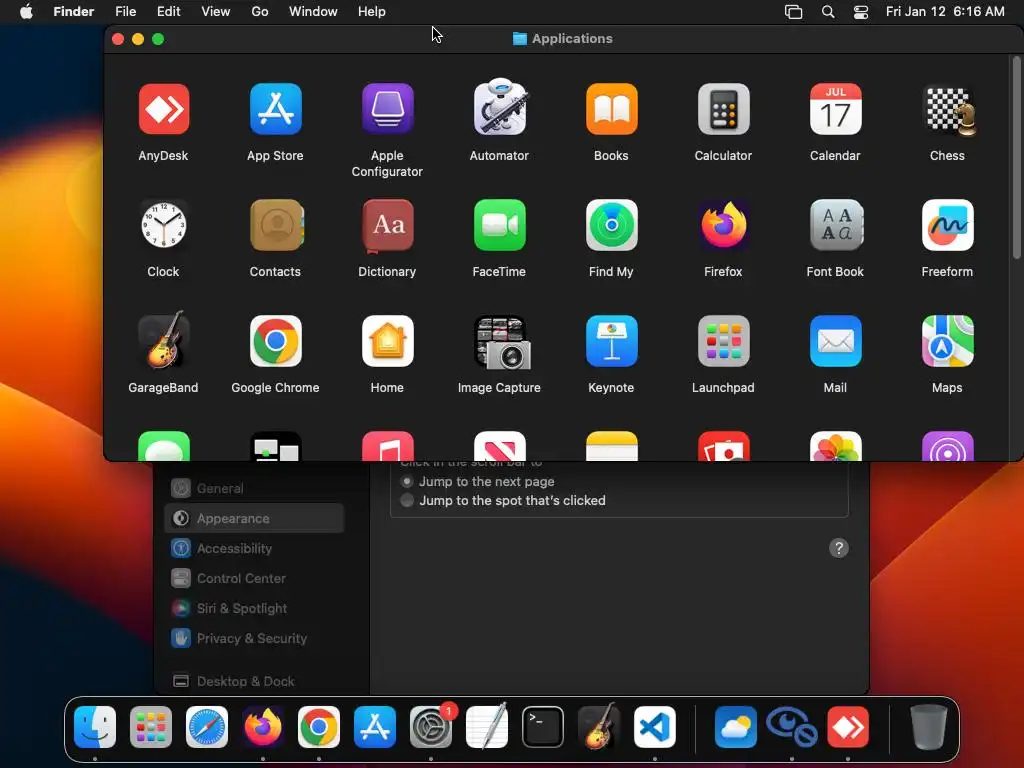The width and height of the screenshot is (1024, 768).
Task: Open the Apple menu
Action: click(x=27, y=12)
